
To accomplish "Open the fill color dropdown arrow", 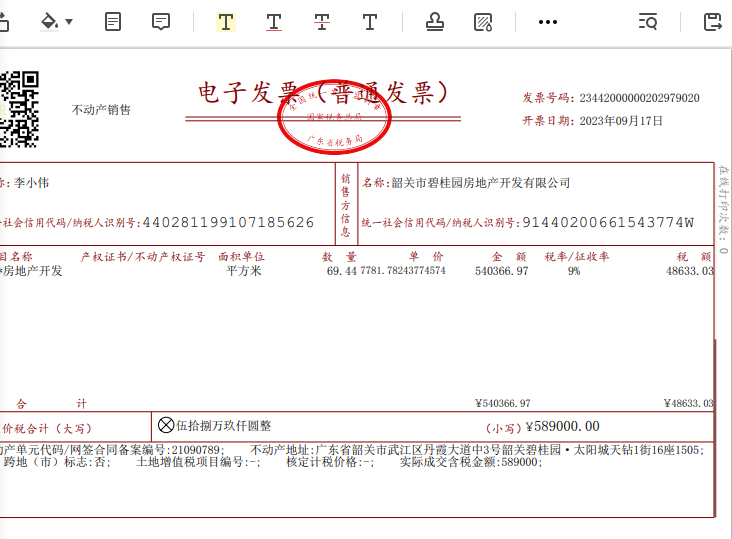I will coord(69,22).
